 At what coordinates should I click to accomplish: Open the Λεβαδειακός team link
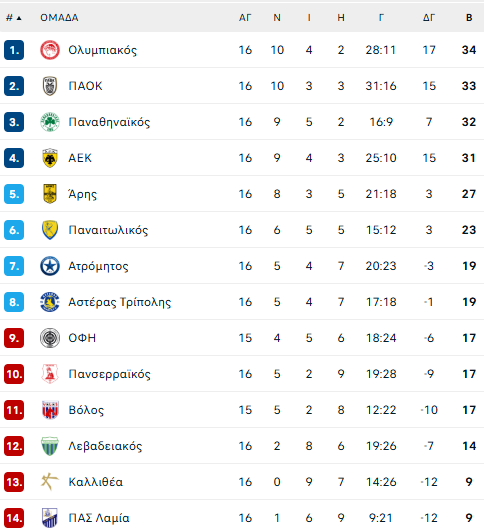[x=105, y=446]
